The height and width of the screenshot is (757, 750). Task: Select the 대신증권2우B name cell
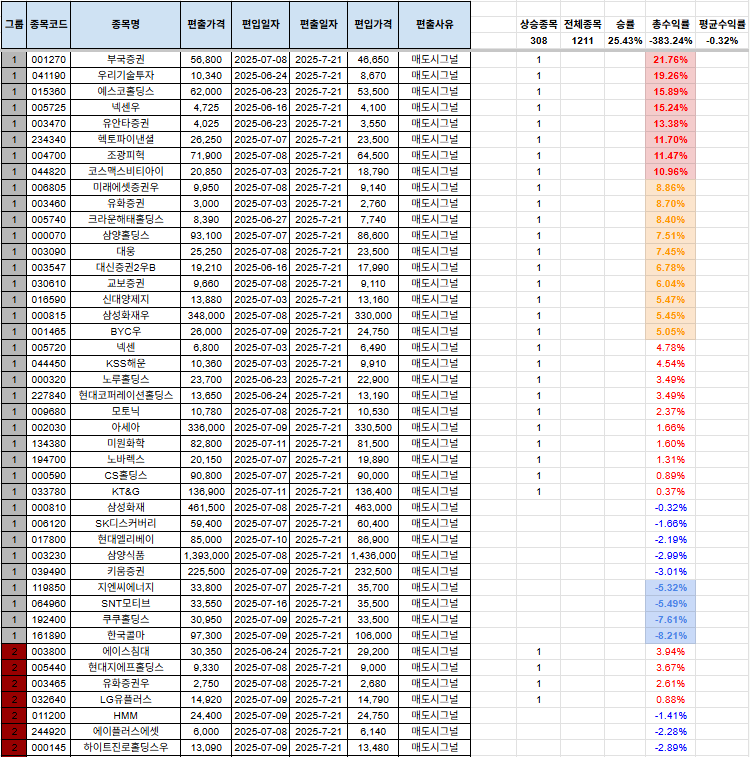125,267
